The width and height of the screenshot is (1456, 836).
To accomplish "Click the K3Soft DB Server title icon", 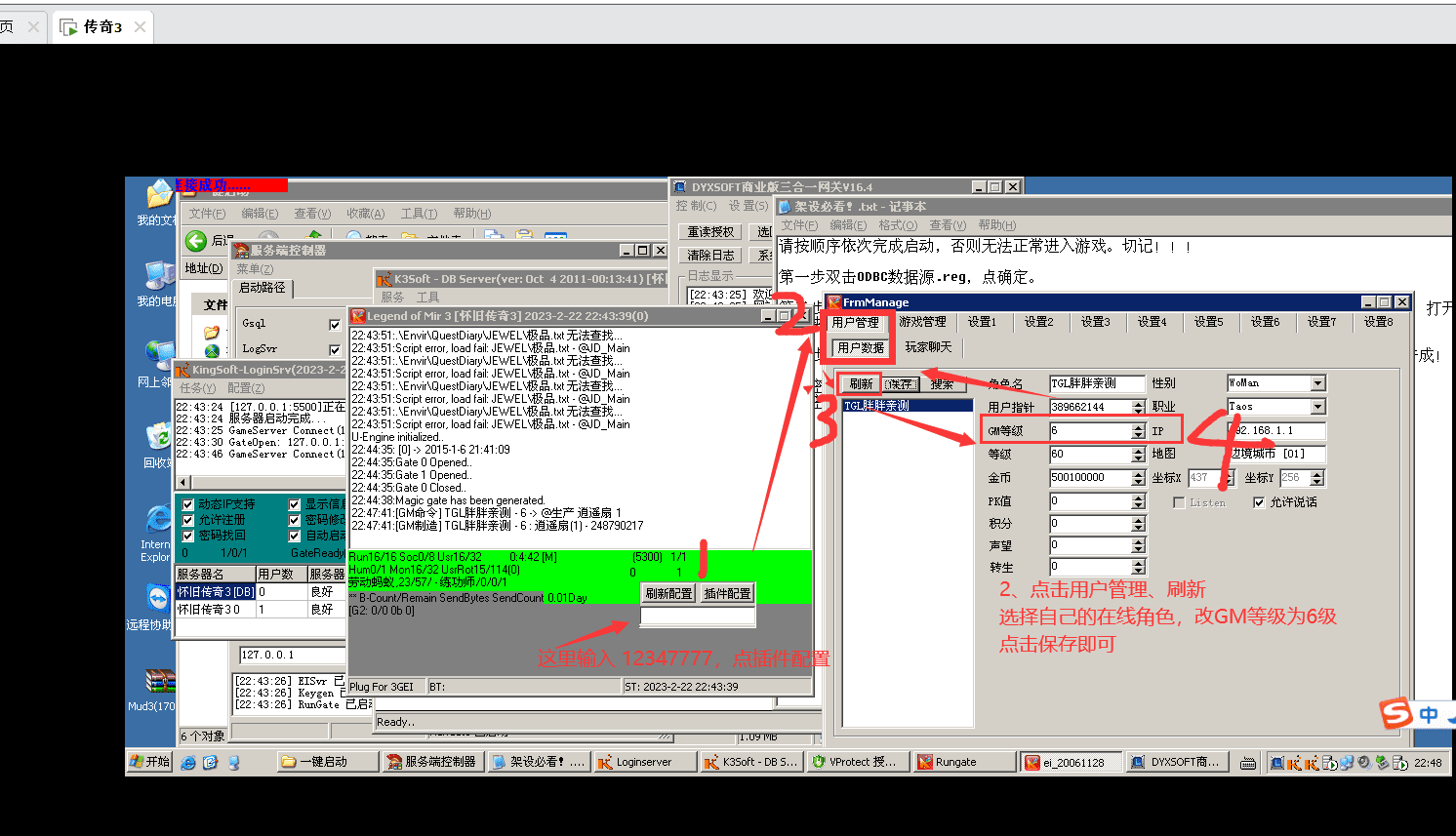I will pyautogui.click(x=385, y=278).
